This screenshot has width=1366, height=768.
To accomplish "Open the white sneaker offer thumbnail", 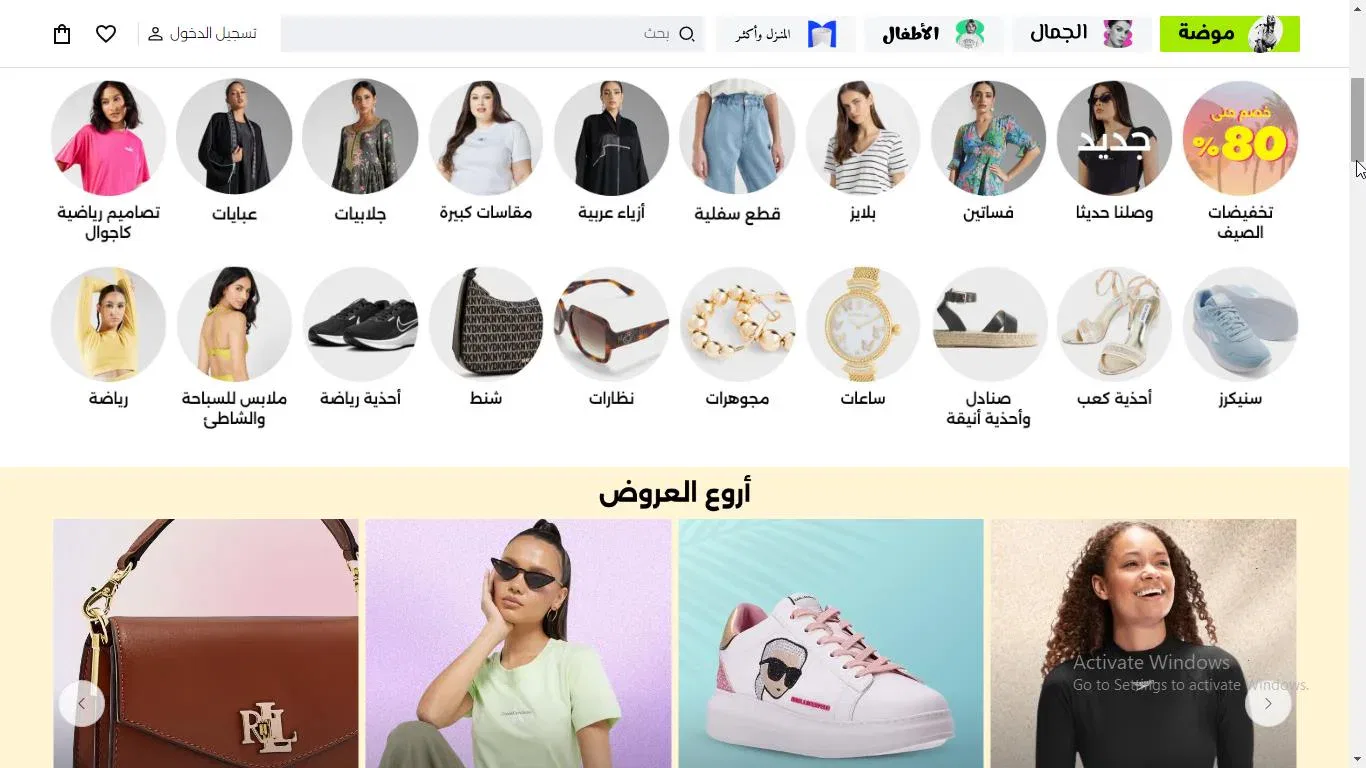I will point(831,643).
